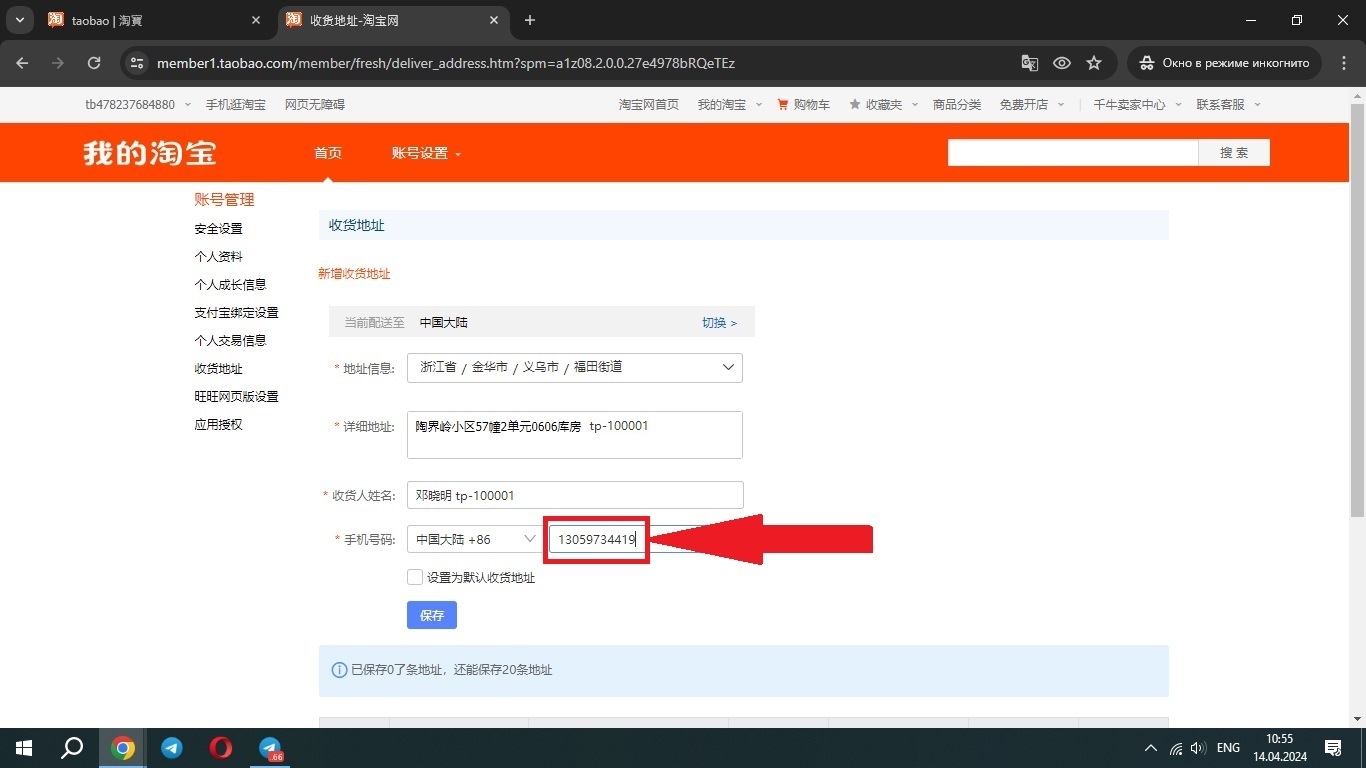Close the 收货地址-淘宝网 tab
Viewport: 1366px width, 768px height.
pos(494,20)
